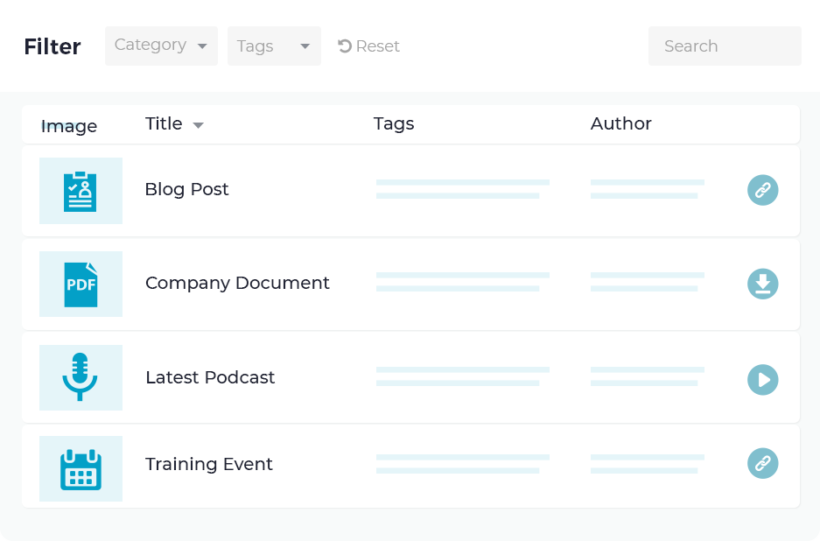Click the calendar thumbnail for Training Event

pos(81,469)
